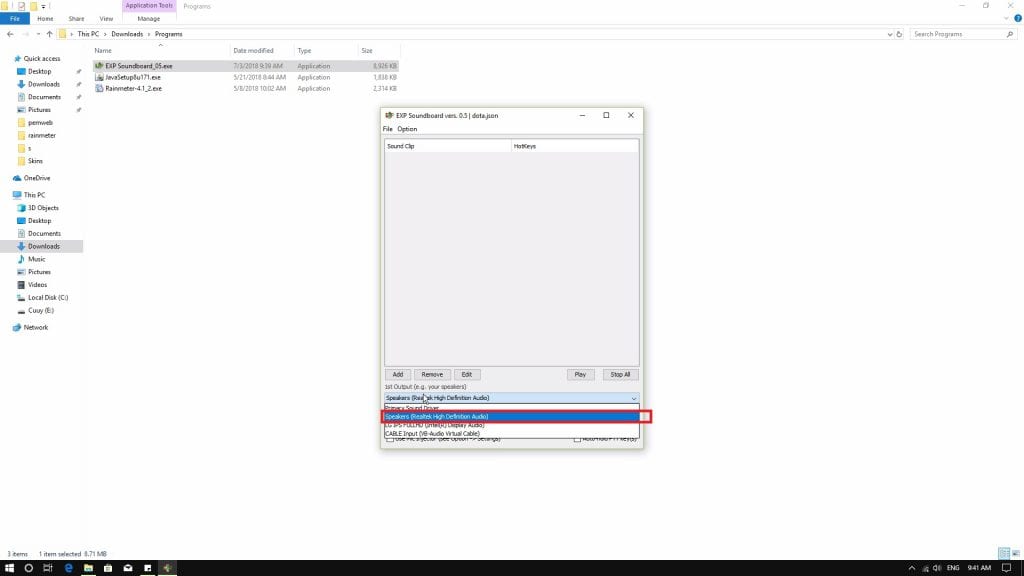Screen dimensions: 1024x576
Task: Click the Add button in soundboard
Action: (398, 375)
